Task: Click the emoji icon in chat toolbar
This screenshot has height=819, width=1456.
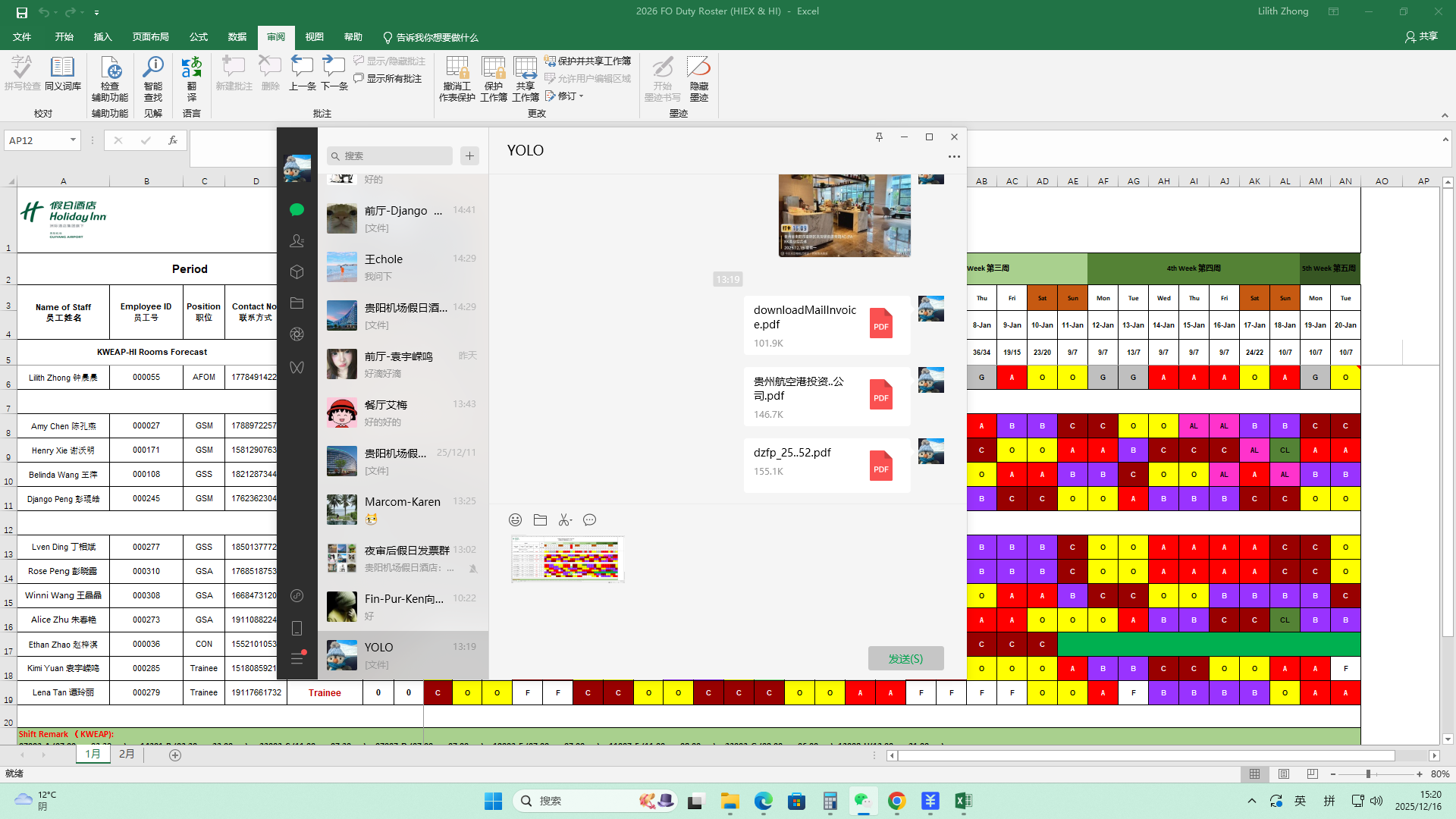Action: (515, 519)
